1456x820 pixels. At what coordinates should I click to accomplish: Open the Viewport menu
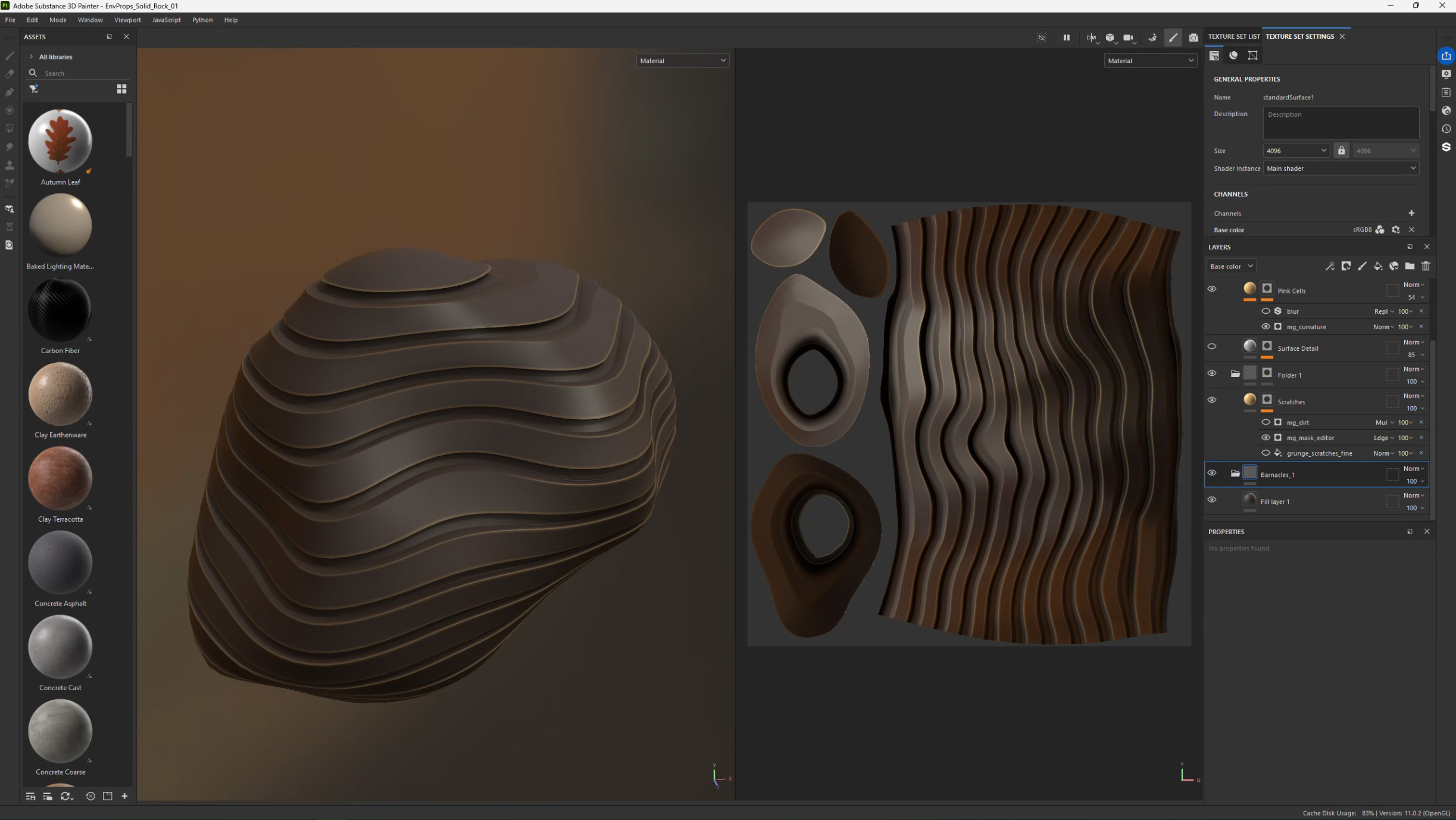tap(127, 20)
